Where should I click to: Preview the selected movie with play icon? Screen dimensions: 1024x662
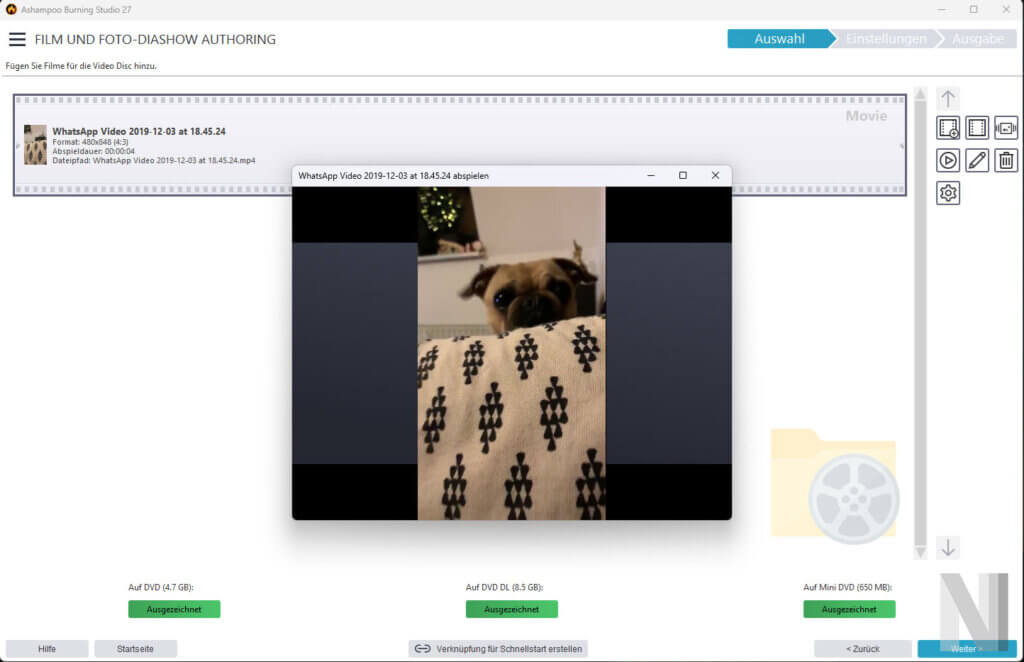pos(948,160)
